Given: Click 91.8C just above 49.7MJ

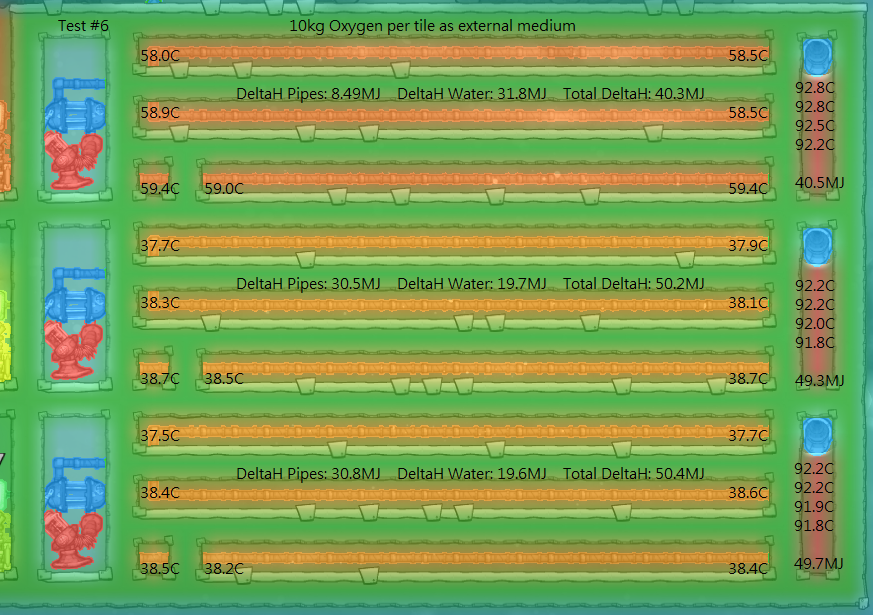Looking at the screenshot, I should click(x=813, y=525).
